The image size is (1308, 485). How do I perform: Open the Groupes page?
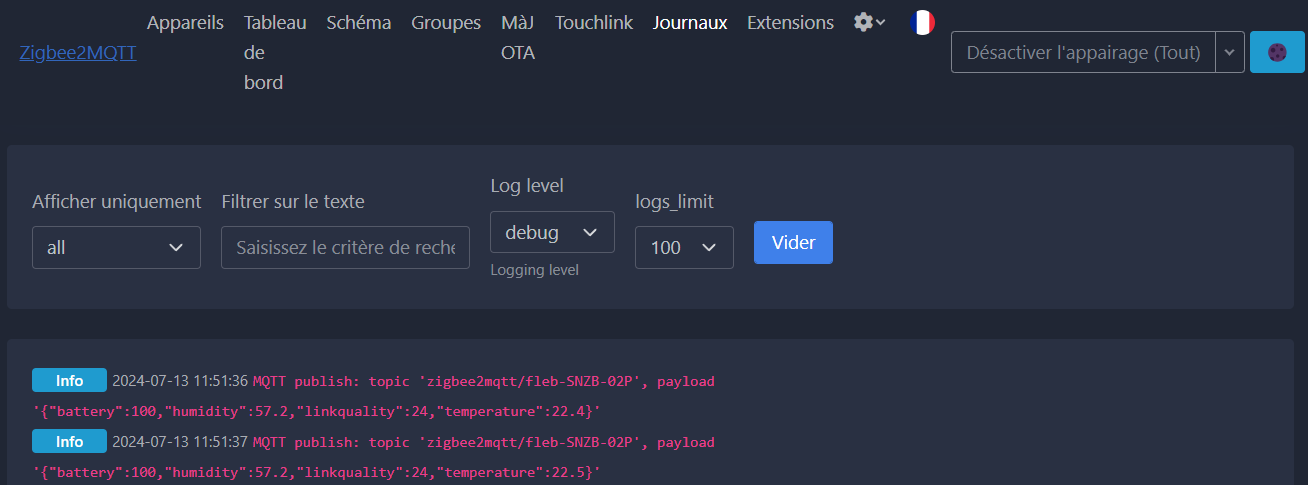(x=446, y=22)
